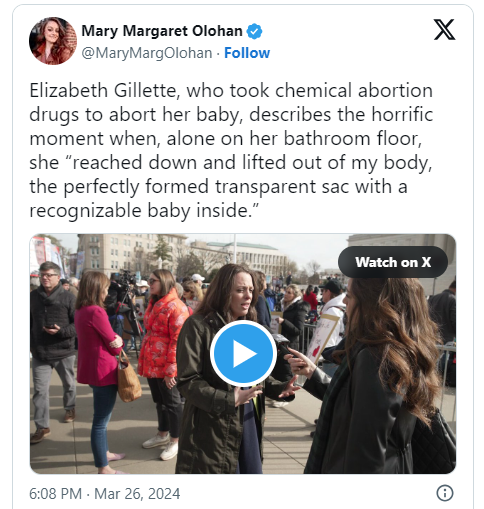Open Mary Margaret Olohan's profile picture
The image size is (484, 509).
53,41
